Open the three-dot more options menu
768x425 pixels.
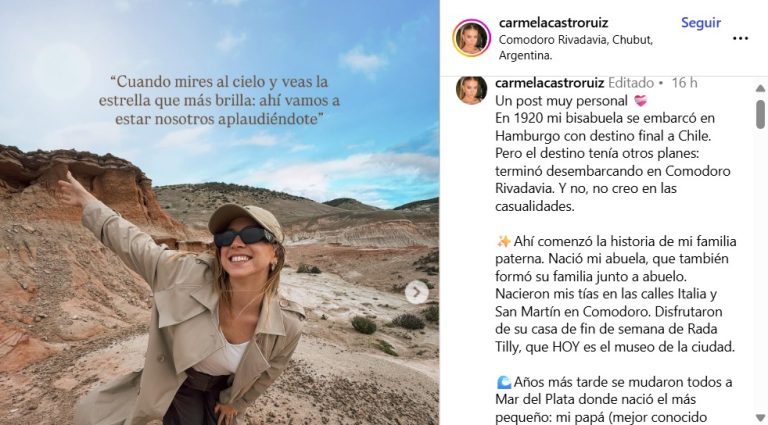(740, 38)
